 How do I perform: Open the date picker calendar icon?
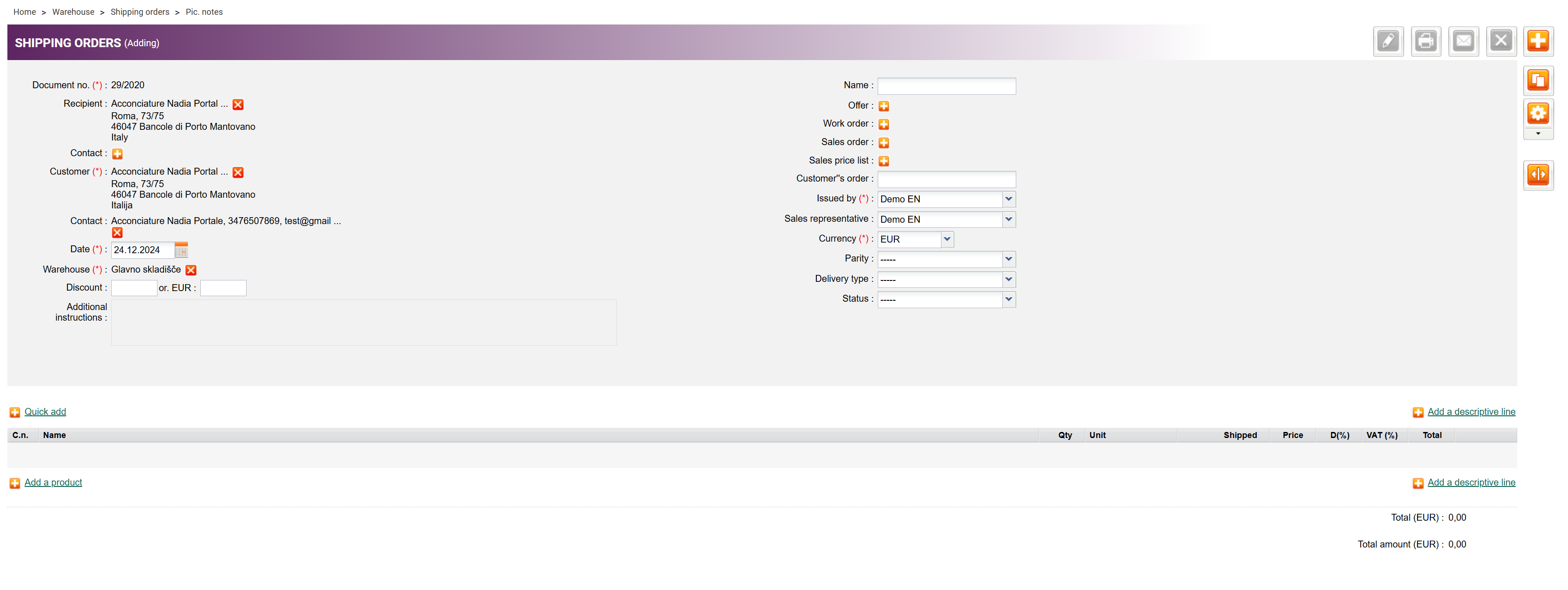click(x=181, y=250)
